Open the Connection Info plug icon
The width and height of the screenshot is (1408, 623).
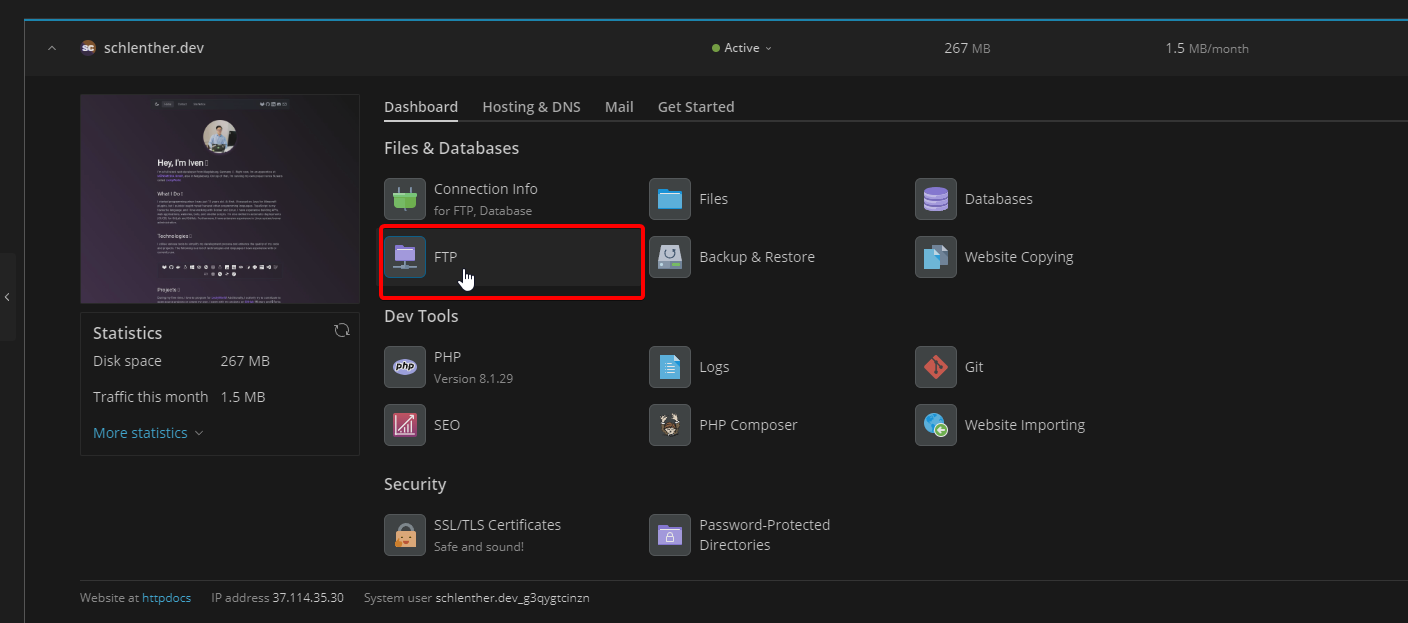click(x=405, y=199)
